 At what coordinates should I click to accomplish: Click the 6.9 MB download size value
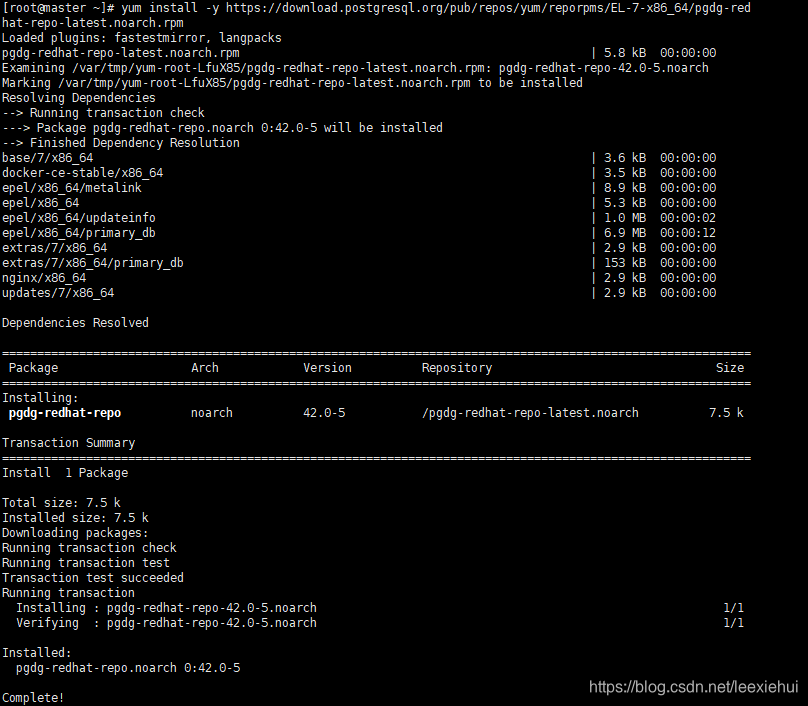625,232
